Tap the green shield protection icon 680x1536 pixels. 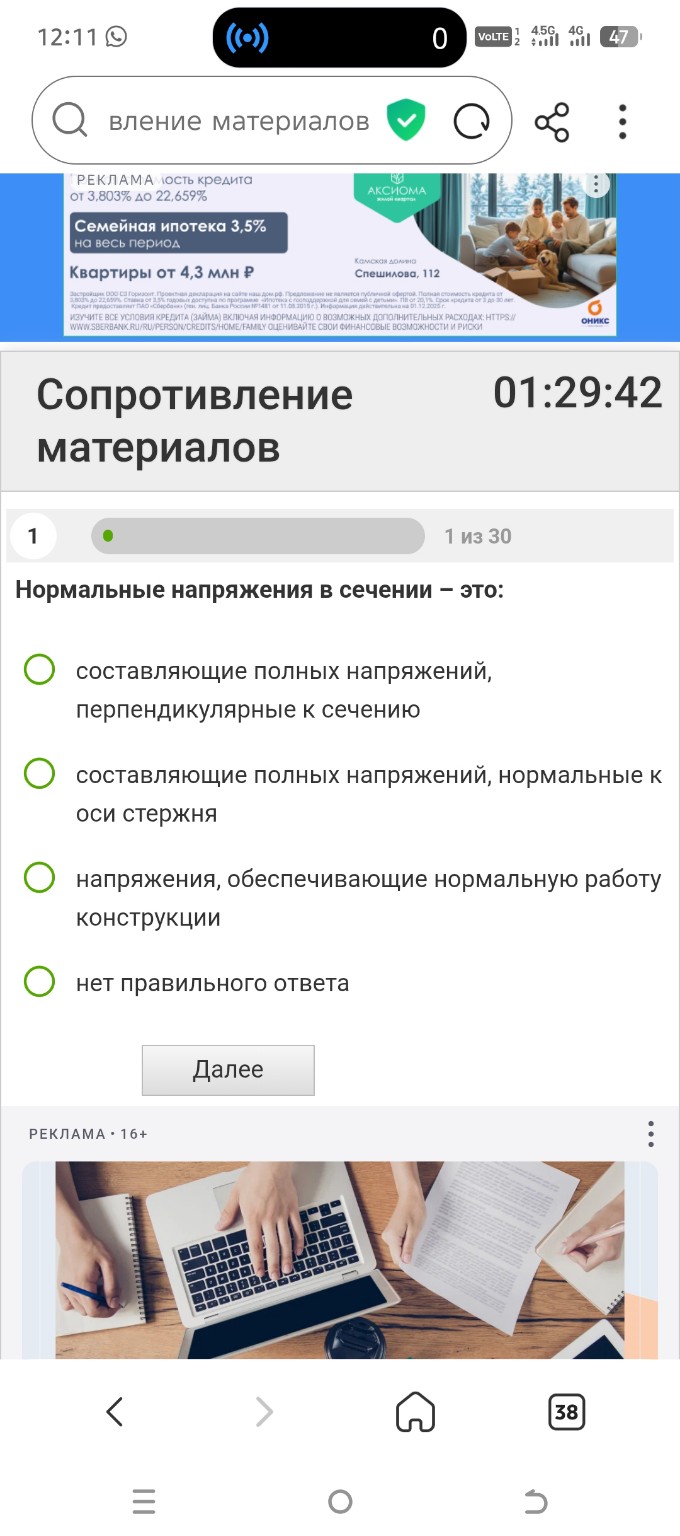tap(408, 119)
